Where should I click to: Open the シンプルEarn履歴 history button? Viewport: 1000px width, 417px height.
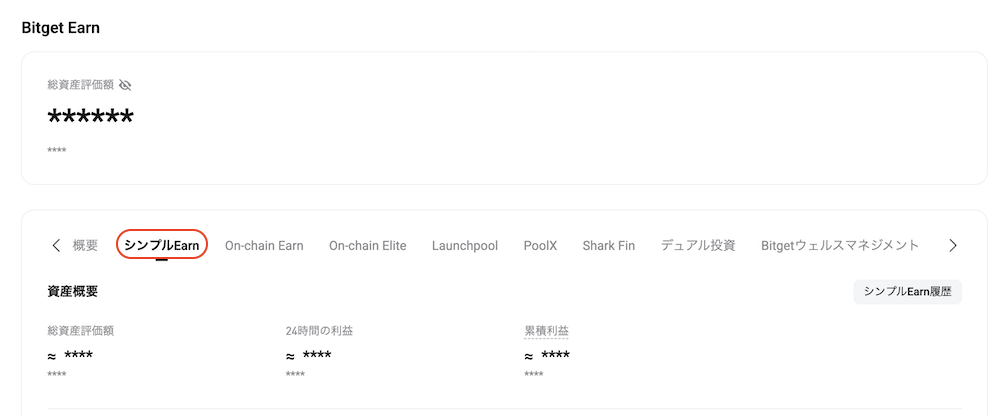point(907,292)
